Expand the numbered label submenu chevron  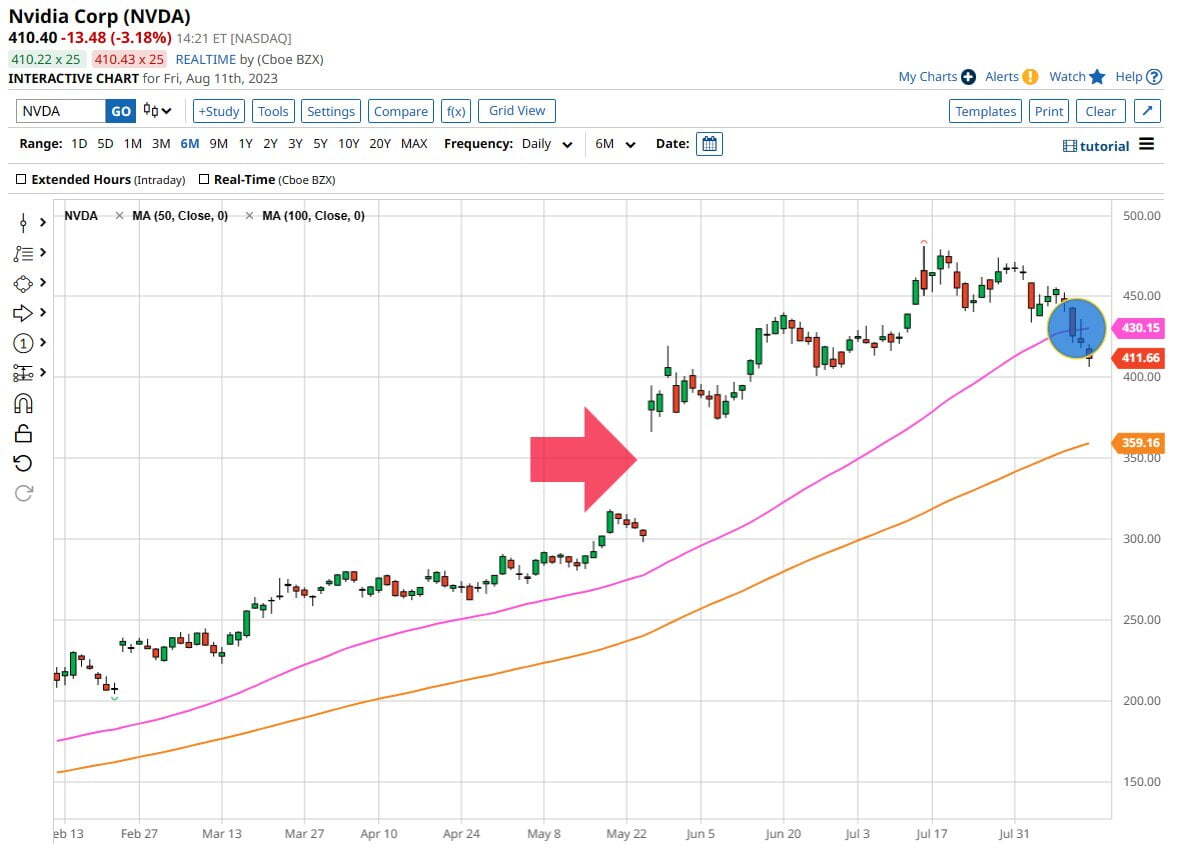(43, 343)
